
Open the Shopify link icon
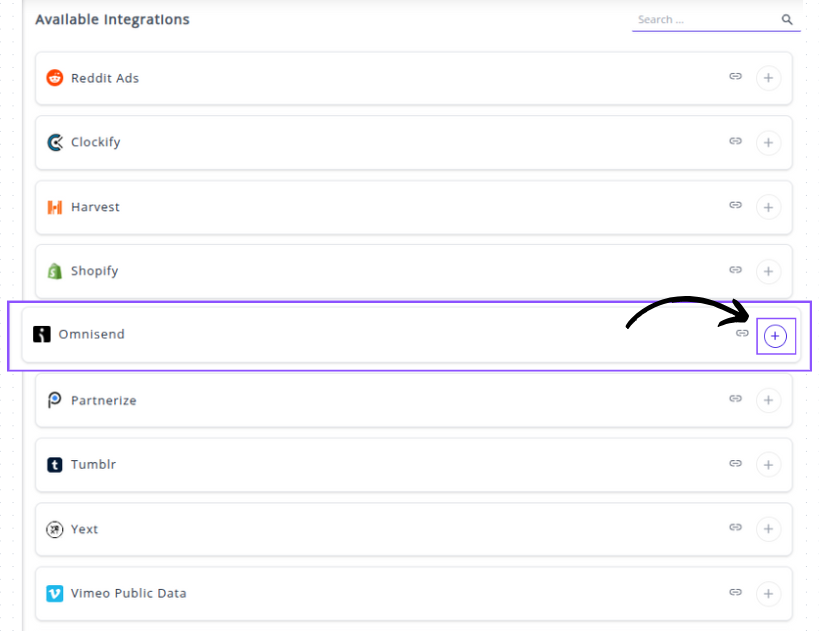coord(735,270)
